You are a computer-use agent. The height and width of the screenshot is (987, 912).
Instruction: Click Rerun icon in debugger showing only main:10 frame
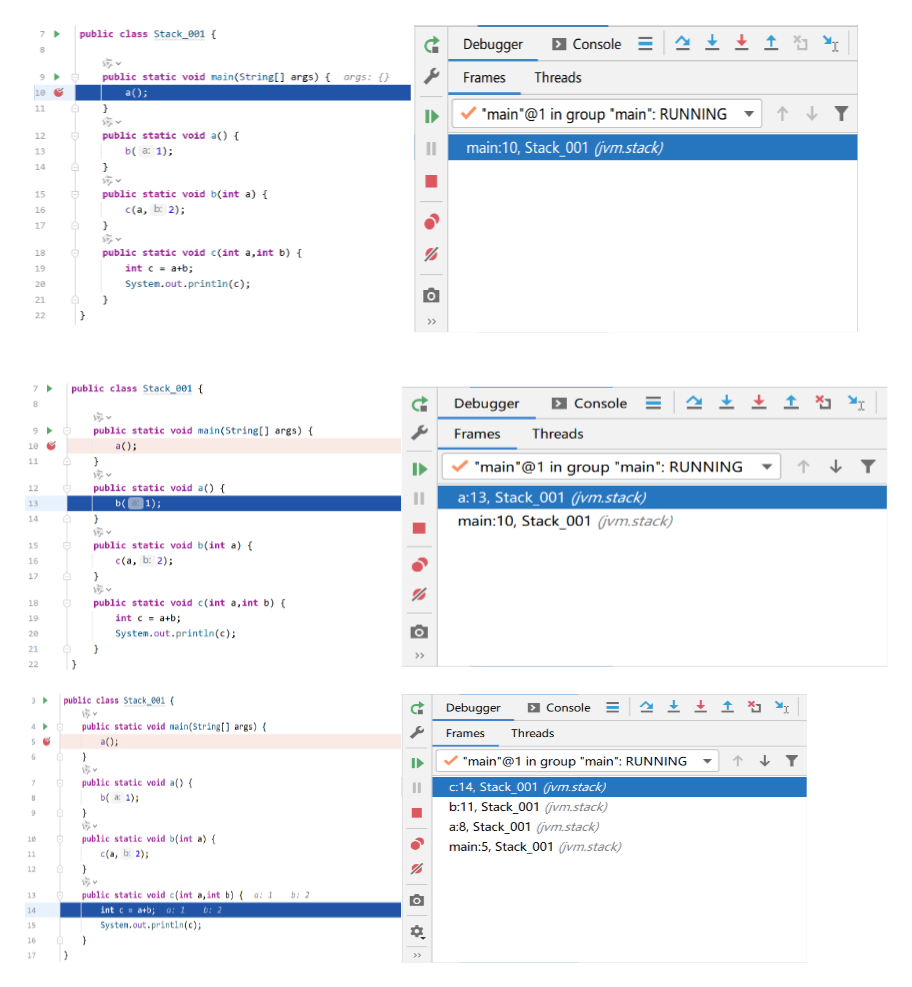pyautogui.click(x=431, y=45)
